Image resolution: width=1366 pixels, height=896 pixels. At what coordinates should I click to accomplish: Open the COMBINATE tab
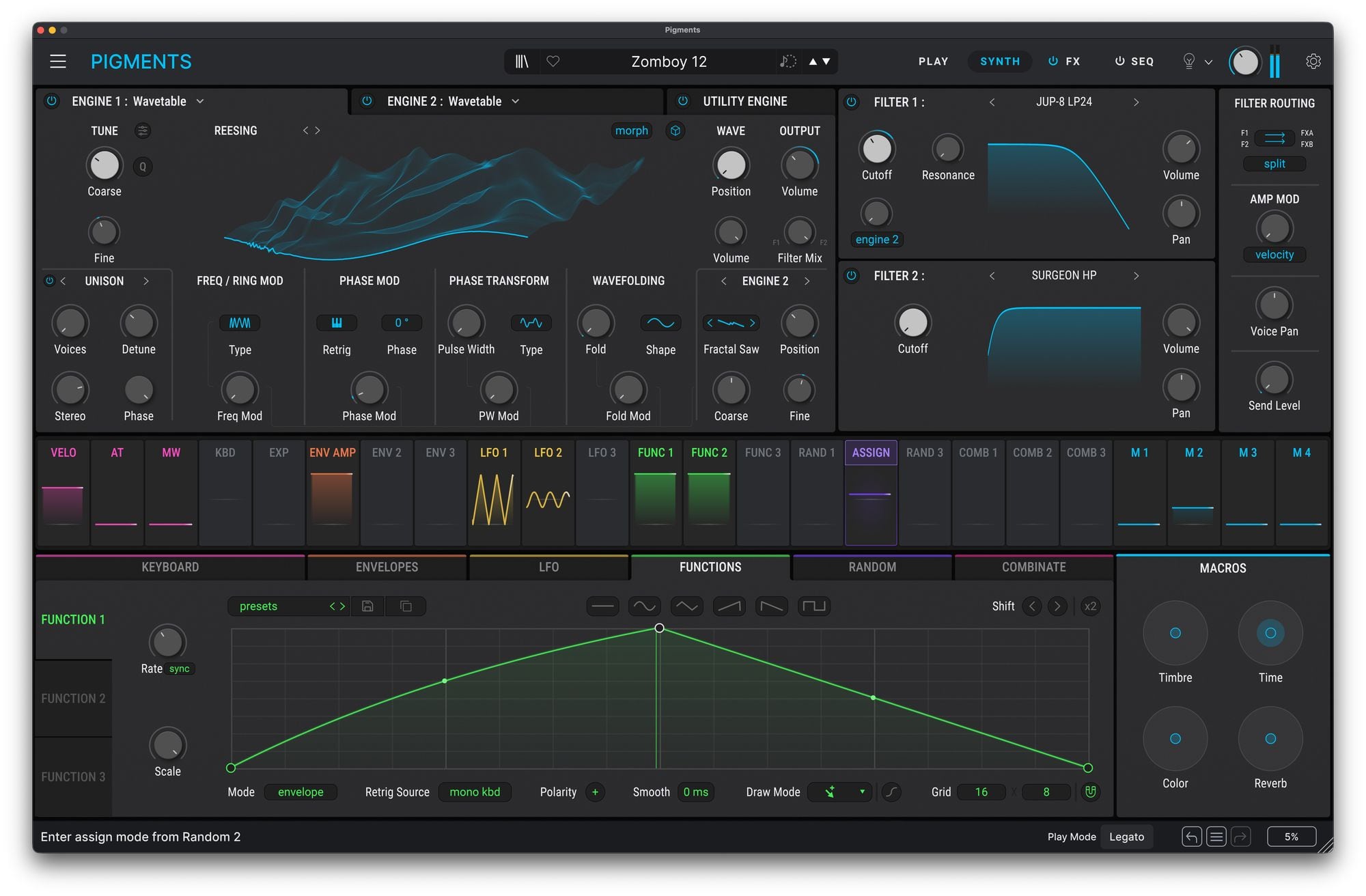[x=1033, y=567]
